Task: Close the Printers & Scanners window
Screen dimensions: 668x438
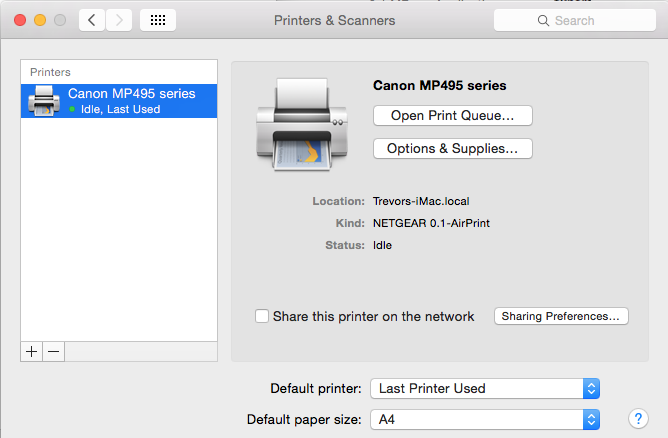Action: [x=20, y=20]
